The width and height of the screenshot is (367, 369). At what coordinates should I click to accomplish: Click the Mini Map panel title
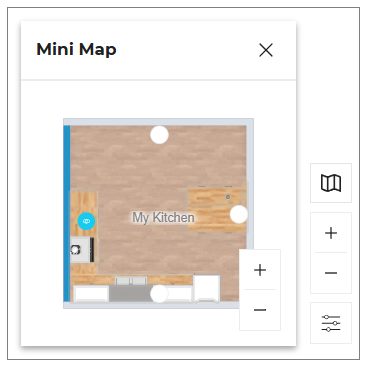coord(76,49)
